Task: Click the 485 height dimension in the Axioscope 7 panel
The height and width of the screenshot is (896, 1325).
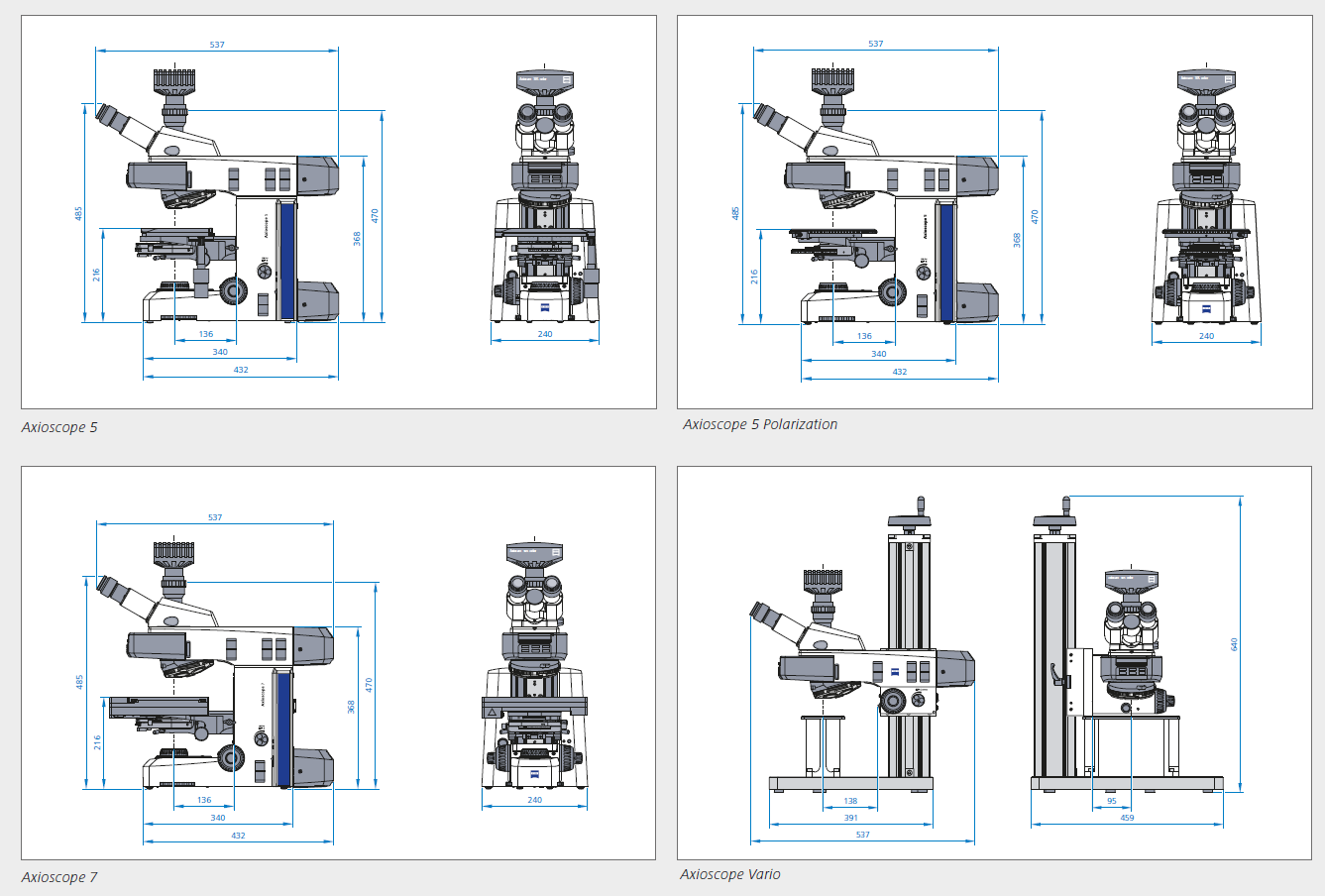Action: coord(79,682)
